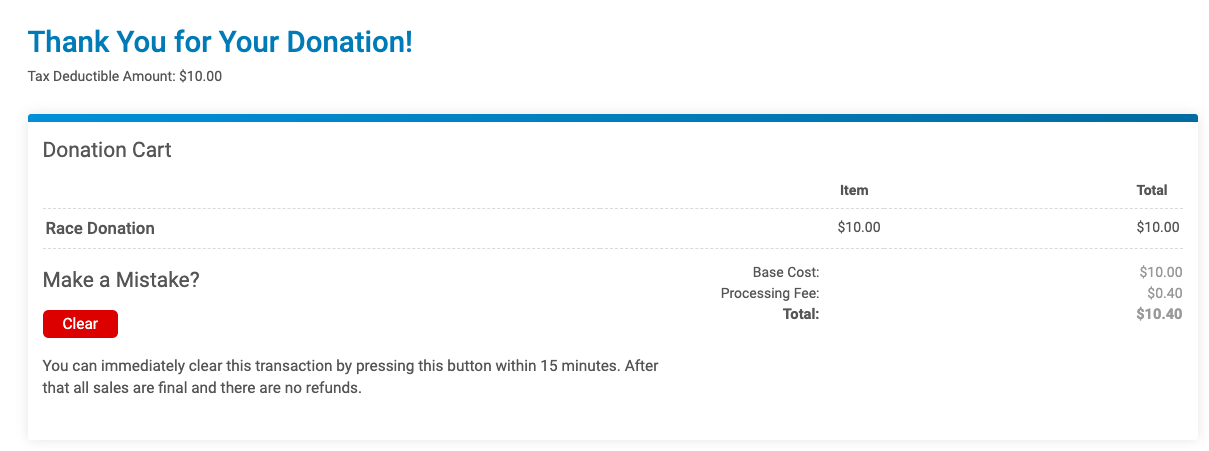
Task: Click the blue bar atop the cart panel
Action: pyautogui.click(x=612, y=118)
